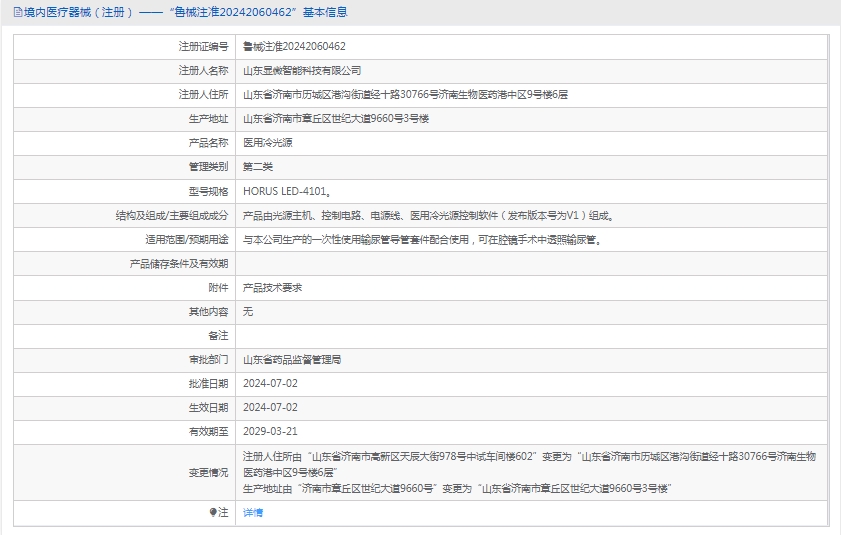Click the 变更情况 change description text

pos(530,471)
